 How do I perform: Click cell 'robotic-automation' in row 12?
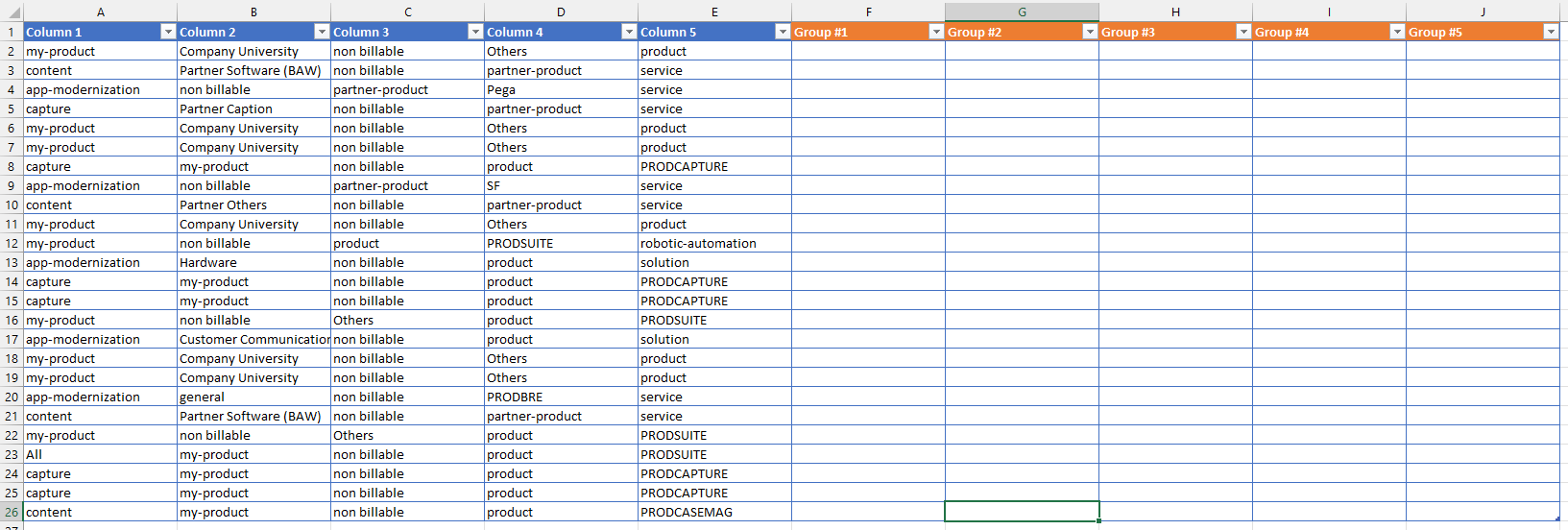(x=715, y=243)
